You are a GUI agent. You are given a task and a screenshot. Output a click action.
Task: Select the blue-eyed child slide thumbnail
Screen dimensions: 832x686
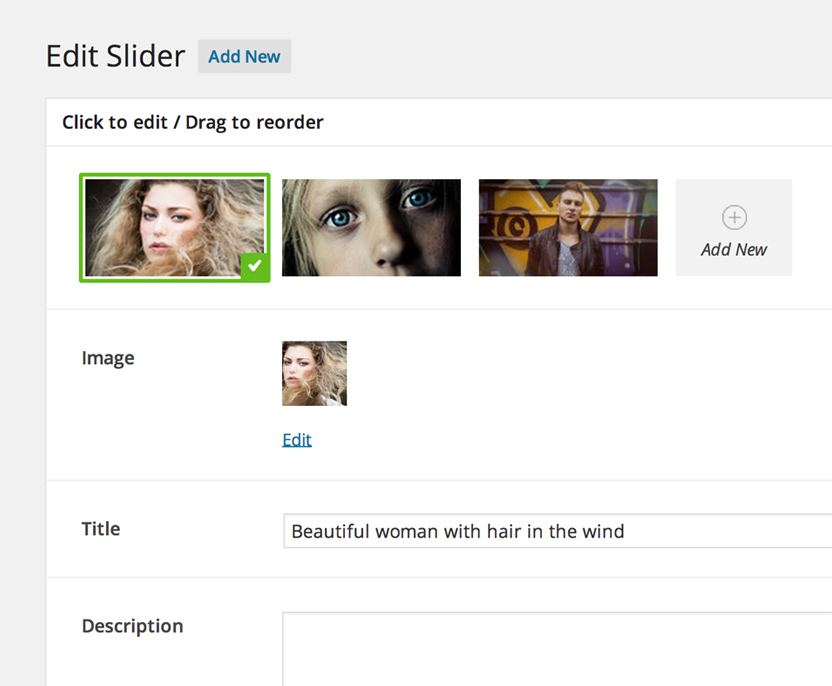click(x=371, y=227)
